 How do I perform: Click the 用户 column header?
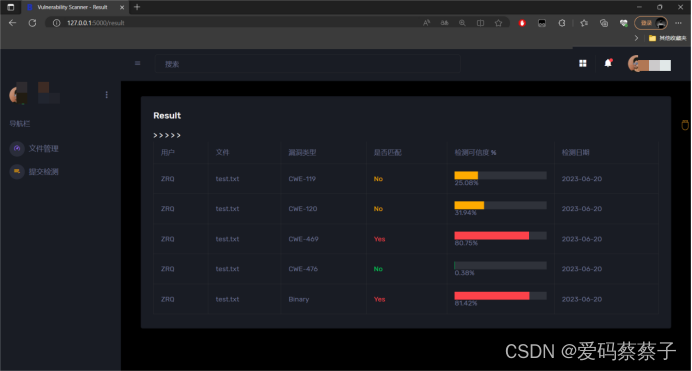click(x=168, y=153)
